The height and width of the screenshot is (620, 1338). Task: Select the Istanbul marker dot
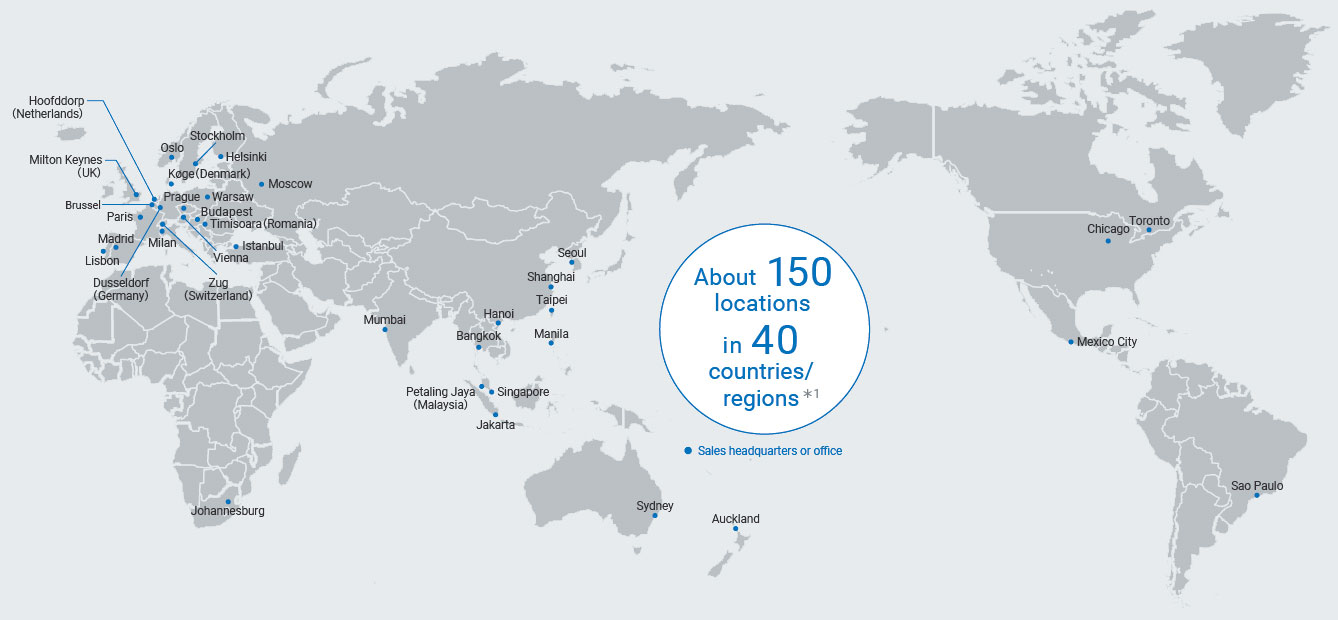236,246
